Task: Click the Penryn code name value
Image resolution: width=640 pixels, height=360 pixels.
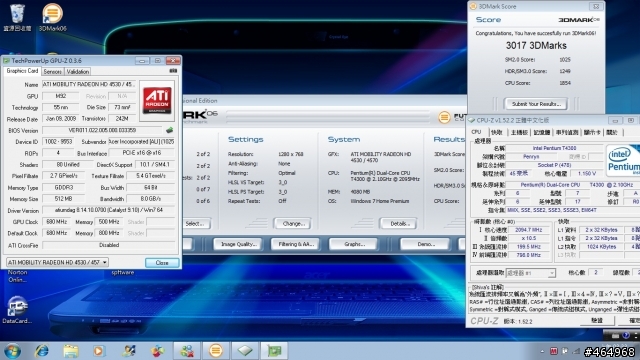Action: coord(531,157)
